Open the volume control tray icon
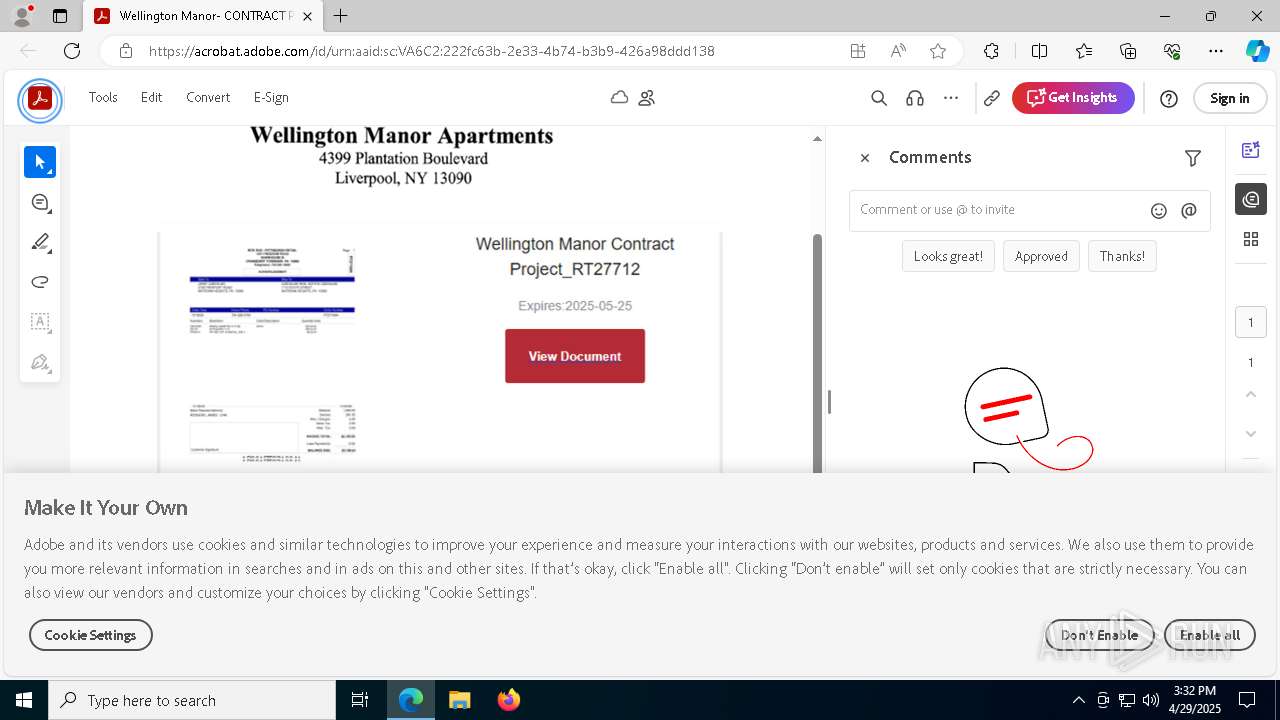The image size is (1280, 720). [x=1151, y=700]
